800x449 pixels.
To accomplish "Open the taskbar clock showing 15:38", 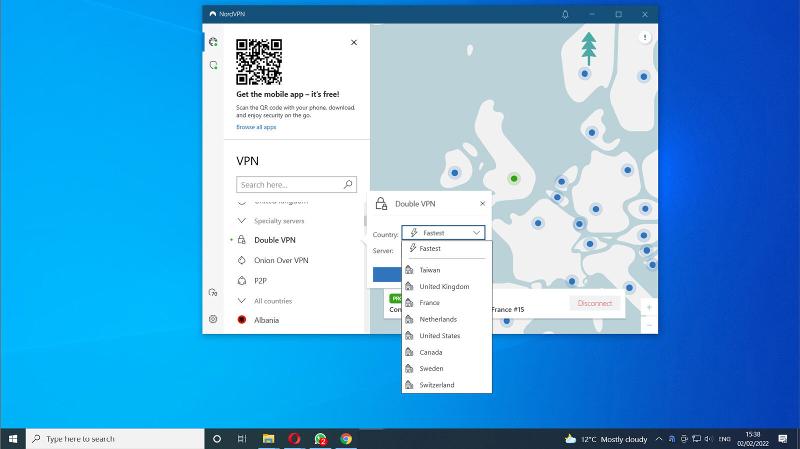I will [753, 439].
